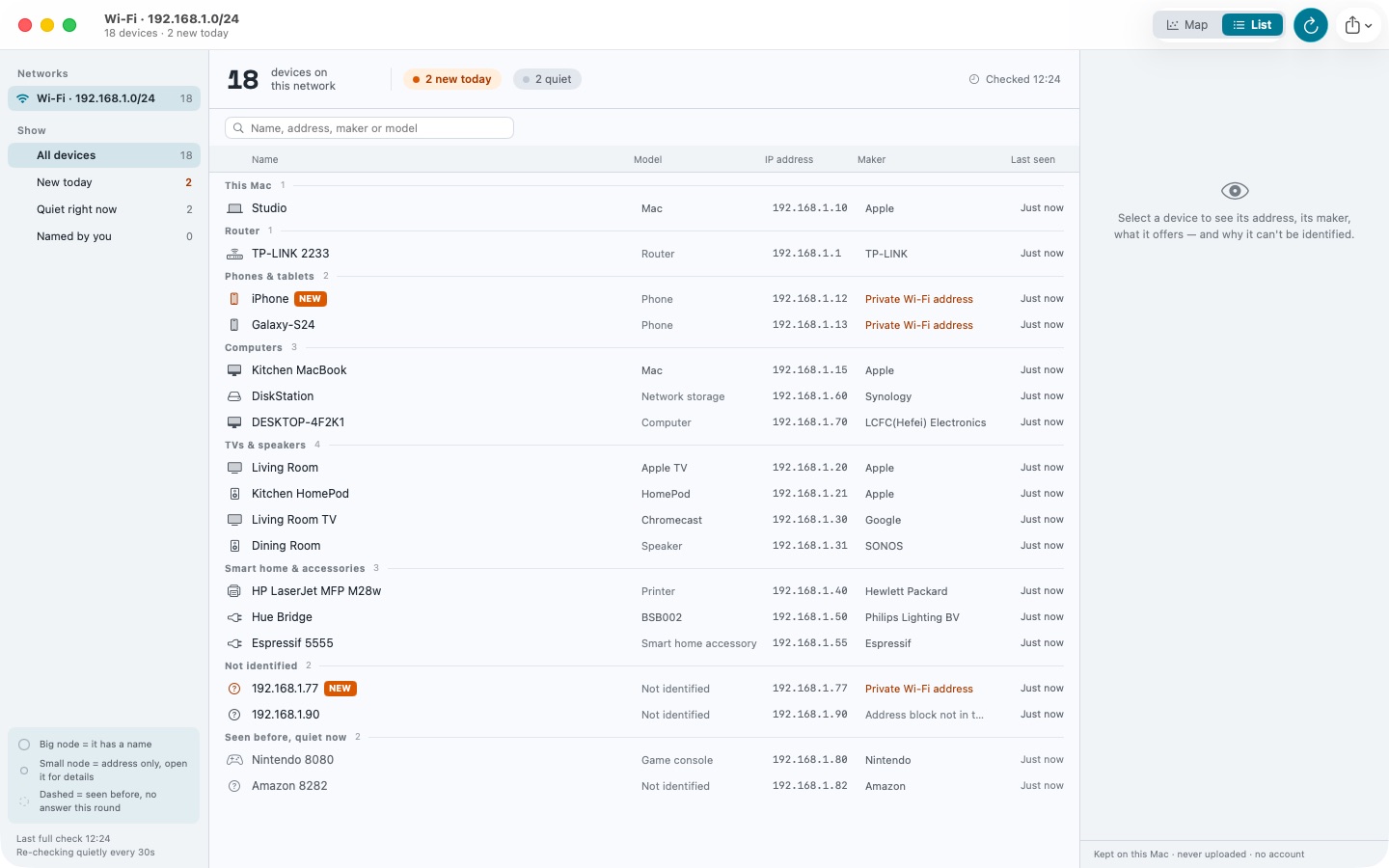Sort by the Last seen column header

(x=1033, y=160)
